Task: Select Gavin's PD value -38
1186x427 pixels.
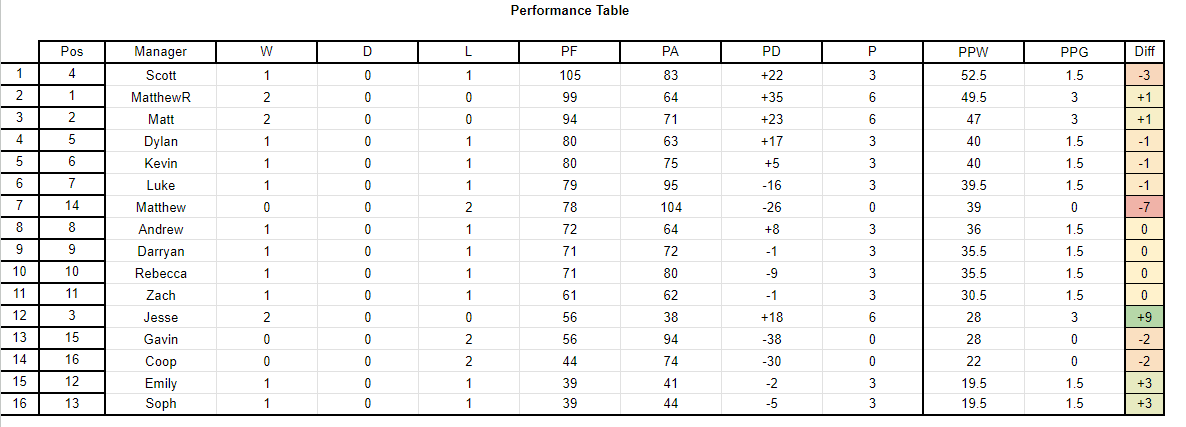Action: (772, 339)
